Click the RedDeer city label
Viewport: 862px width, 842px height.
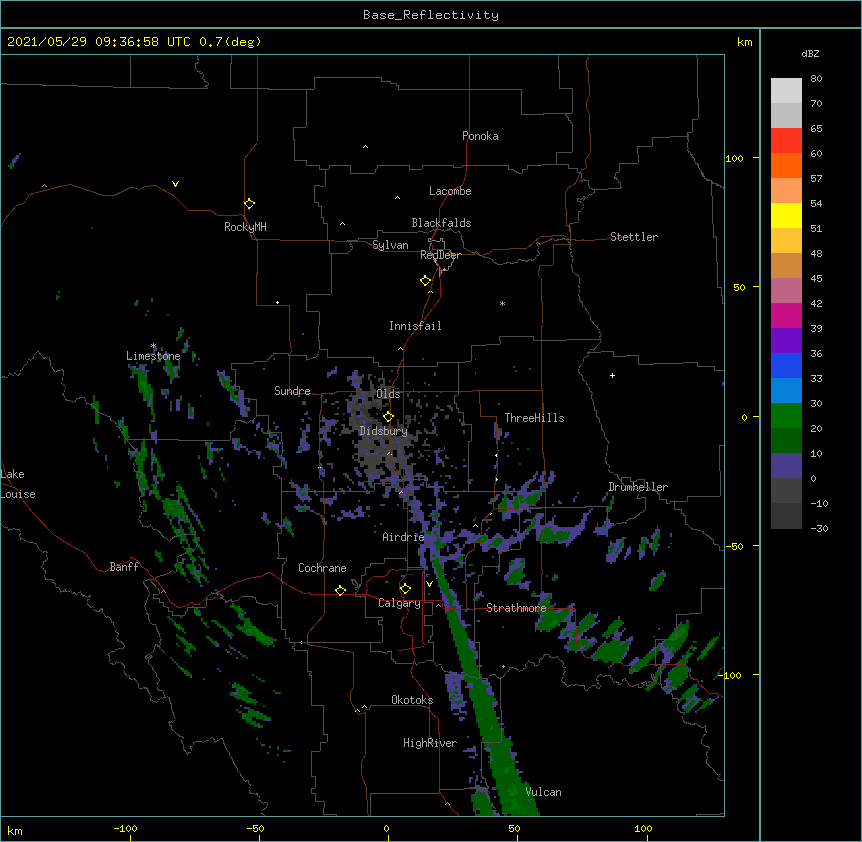tap(440, 255)
